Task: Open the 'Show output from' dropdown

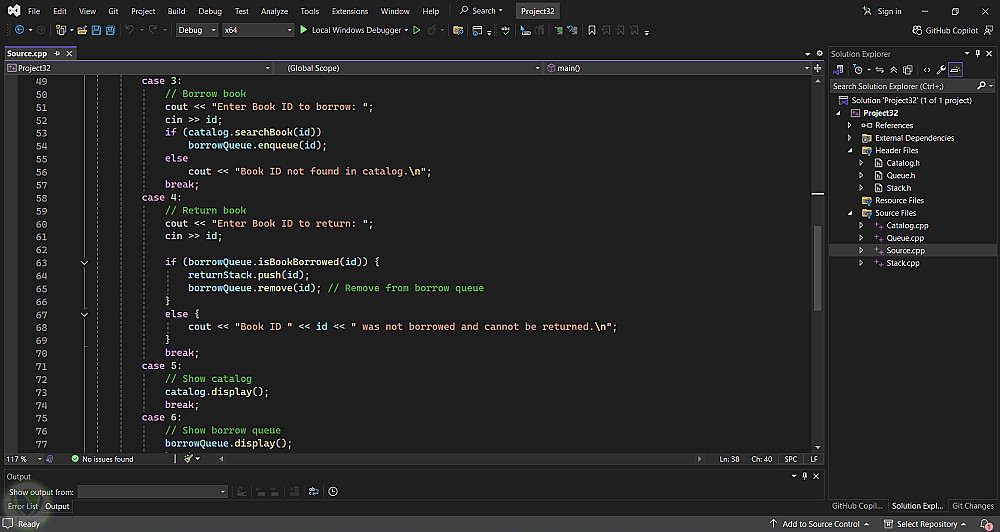Action: click(x=153, y=492)
